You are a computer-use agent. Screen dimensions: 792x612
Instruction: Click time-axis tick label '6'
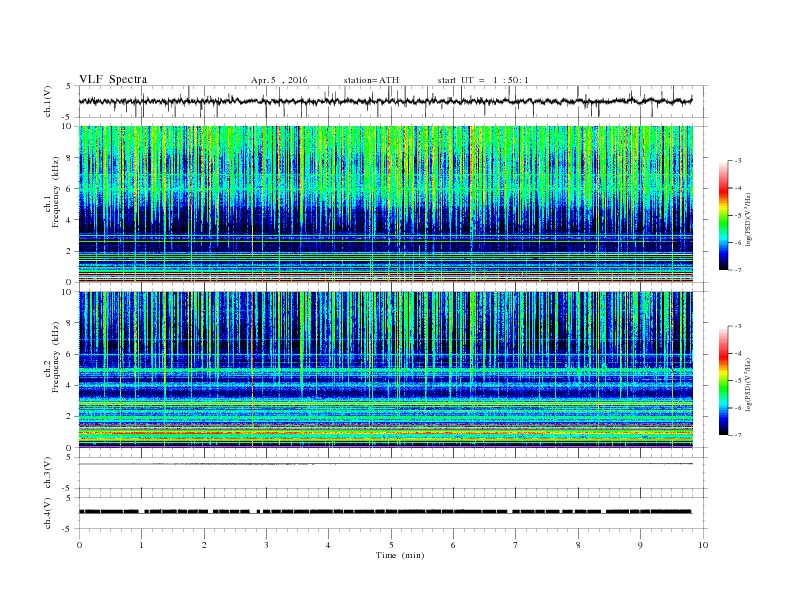click(x=453, y=545)
